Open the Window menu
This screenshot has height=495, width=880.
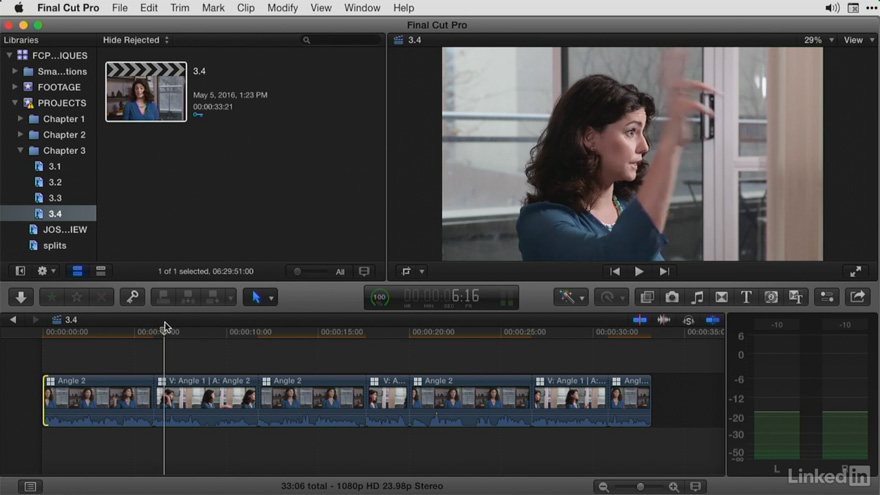[362, 8]
